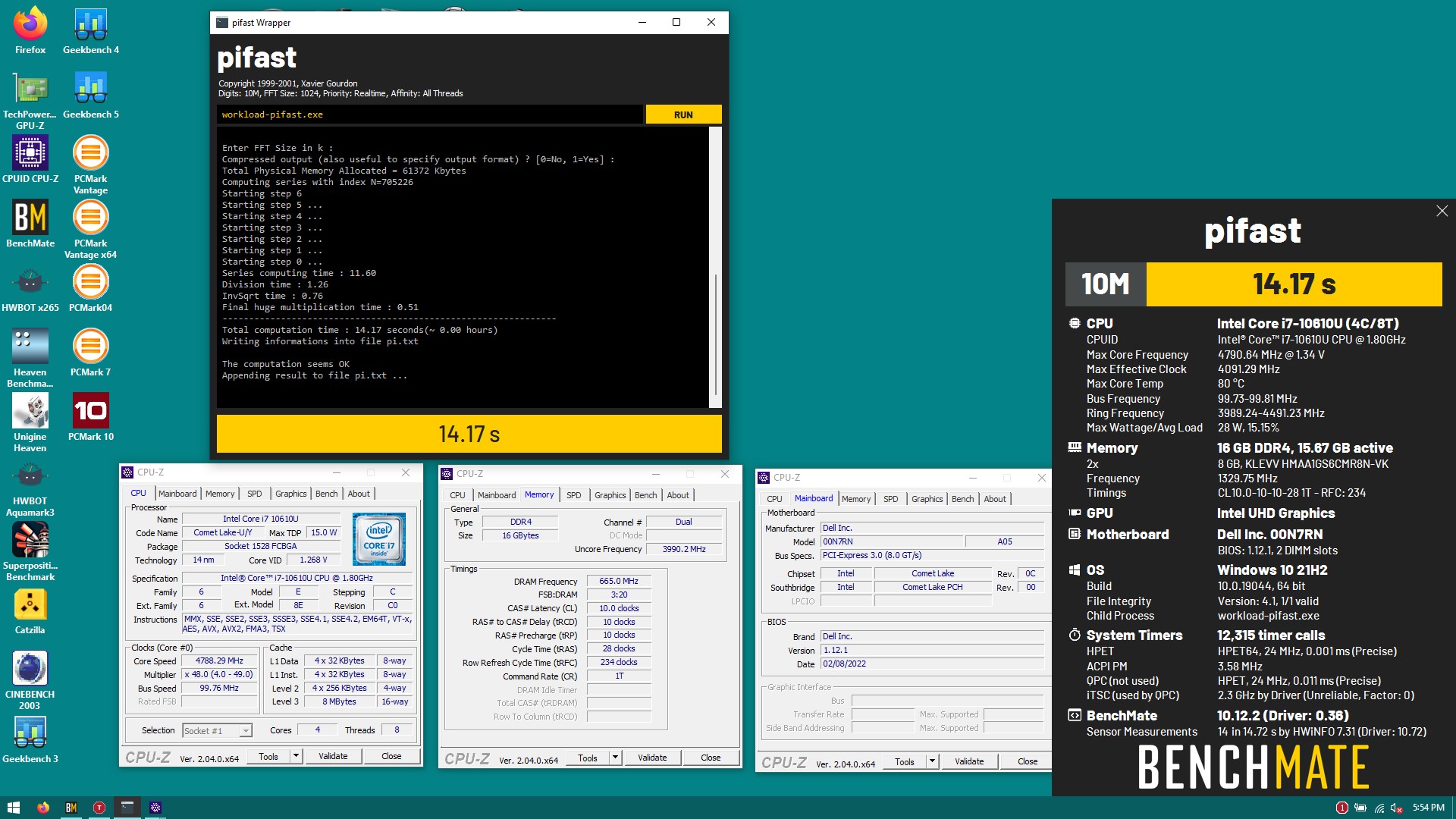Screen dimensions: 1456x819
Task: Open the Geekbench 4 desktop shortcut
Action: (x=91, y=31)
